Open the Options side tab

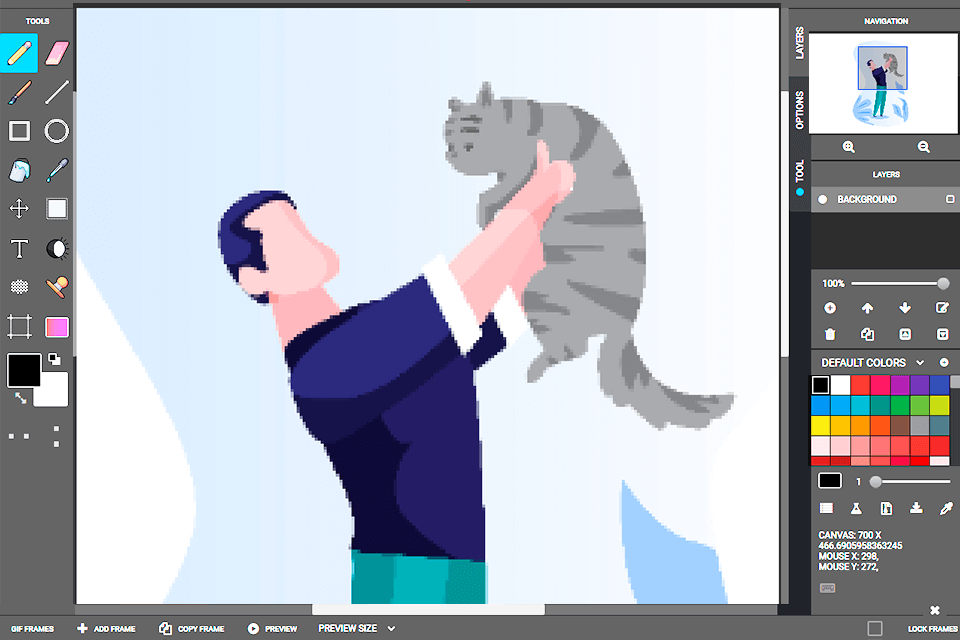(x=799, y=110)
